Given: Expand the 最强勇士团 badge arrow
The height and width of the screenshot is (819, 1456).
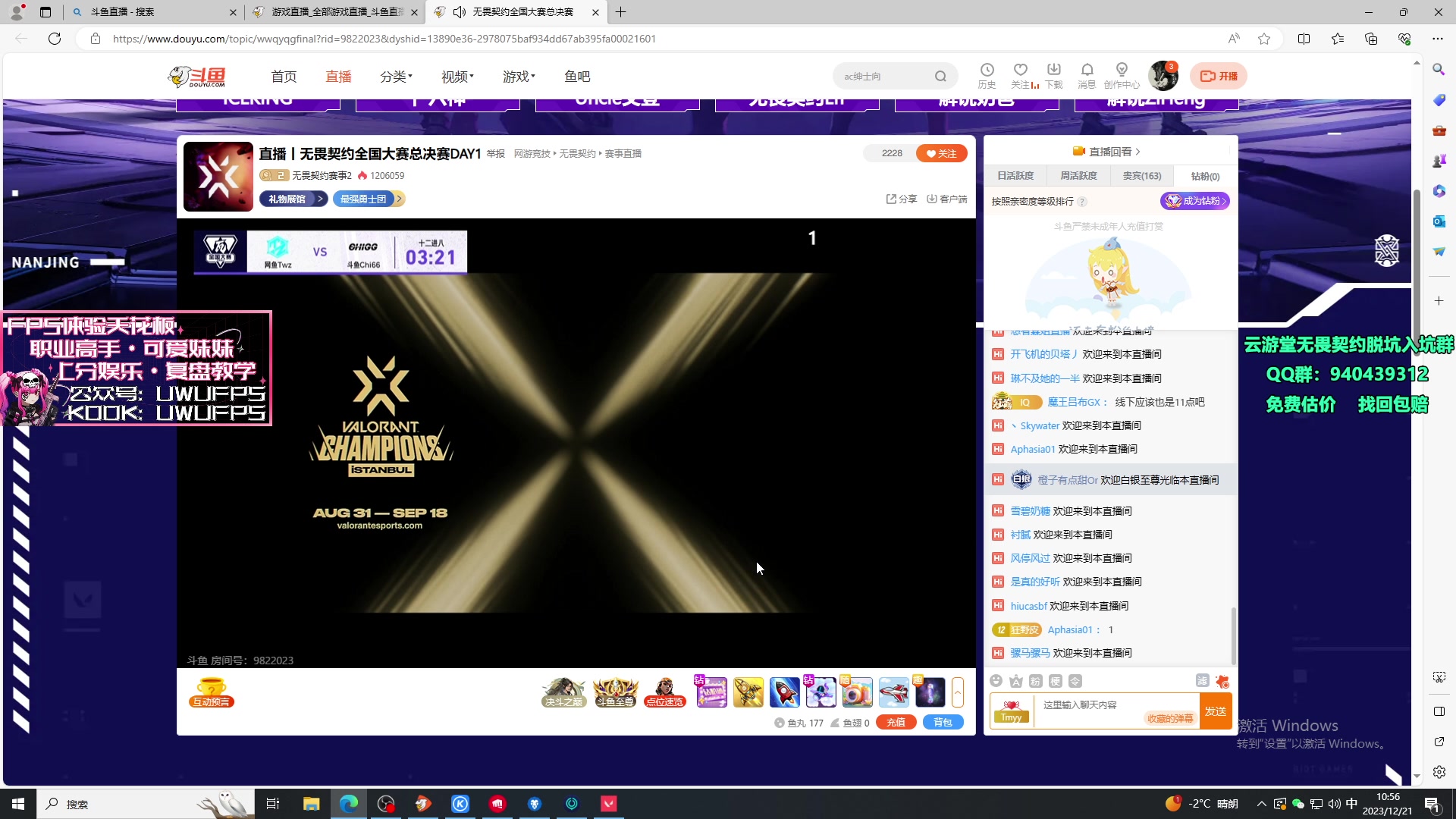Looking at the screenshot, I should [x=399, y=199].
